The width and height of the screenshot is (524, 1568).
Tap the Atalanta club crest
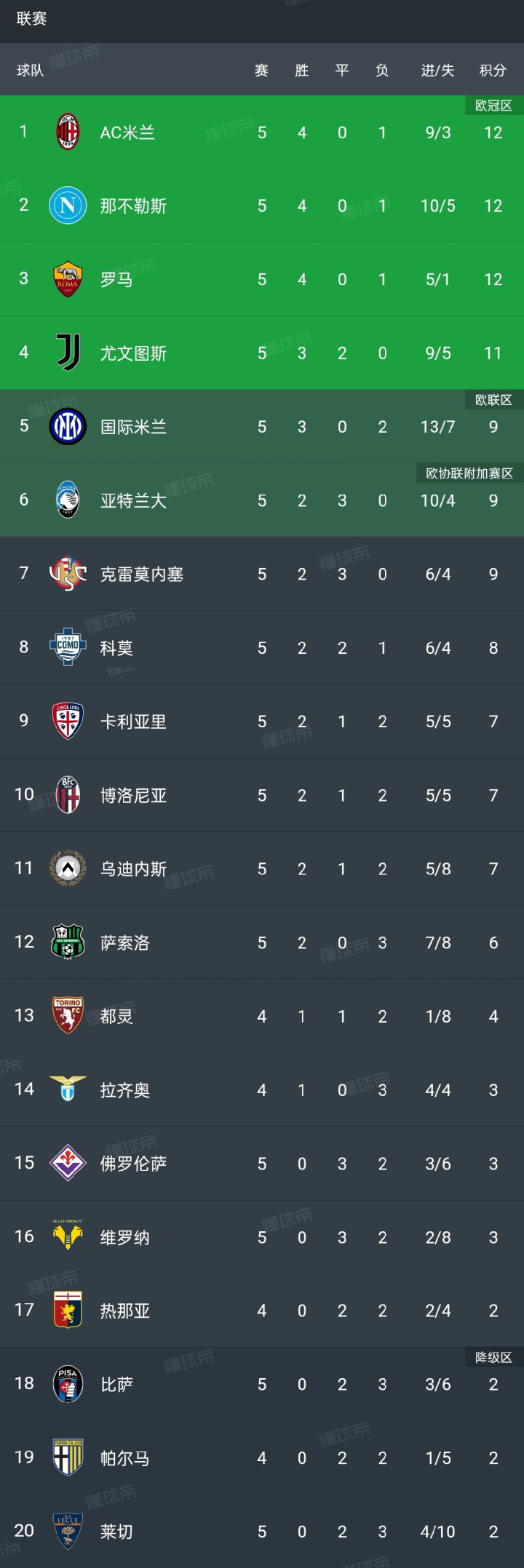(x=68, y=500)
